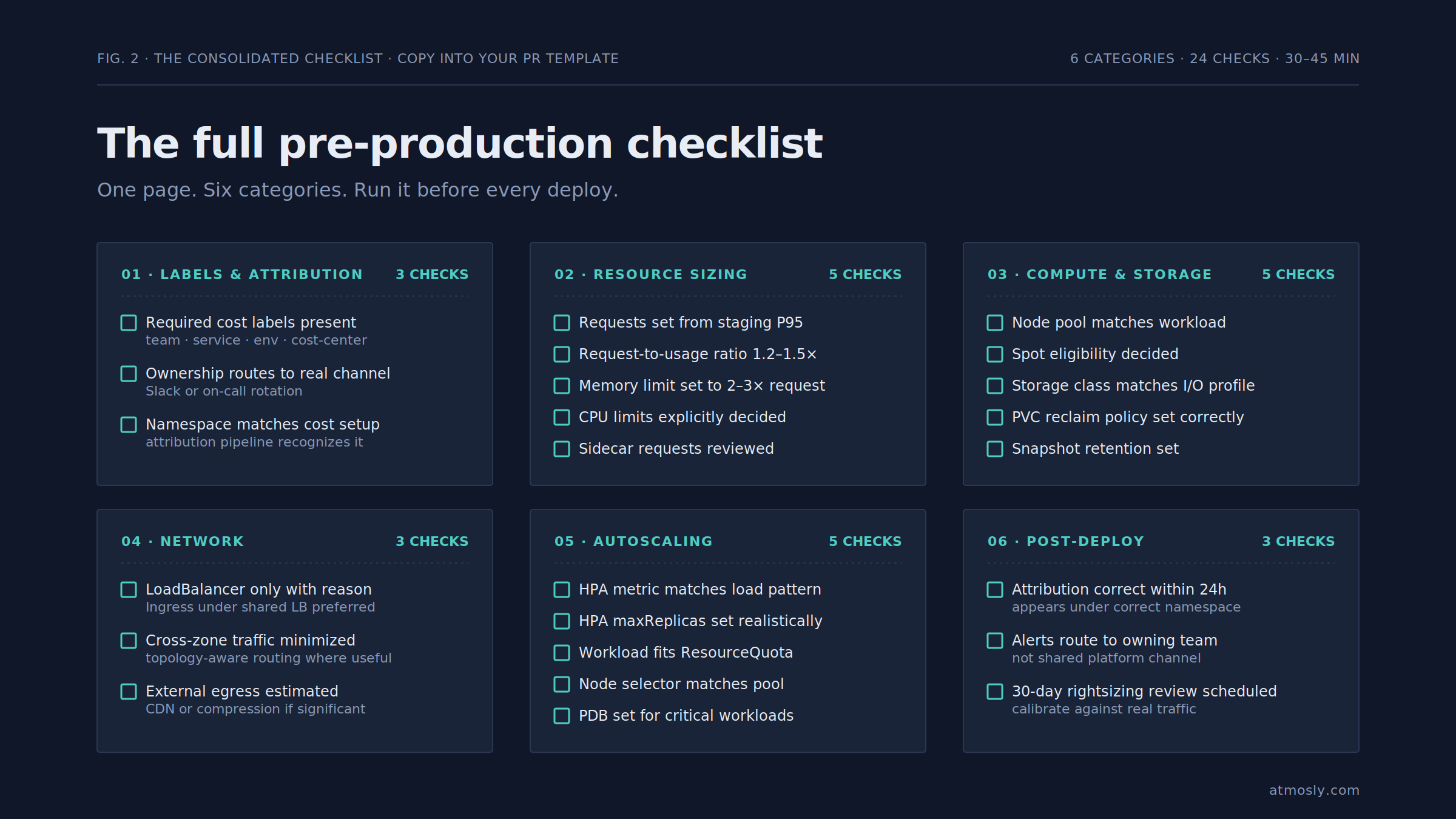Tick 'Memory limit set to 2–3× request'
The height and width of the screenshot is (819, 1456).
pos(562,386)
